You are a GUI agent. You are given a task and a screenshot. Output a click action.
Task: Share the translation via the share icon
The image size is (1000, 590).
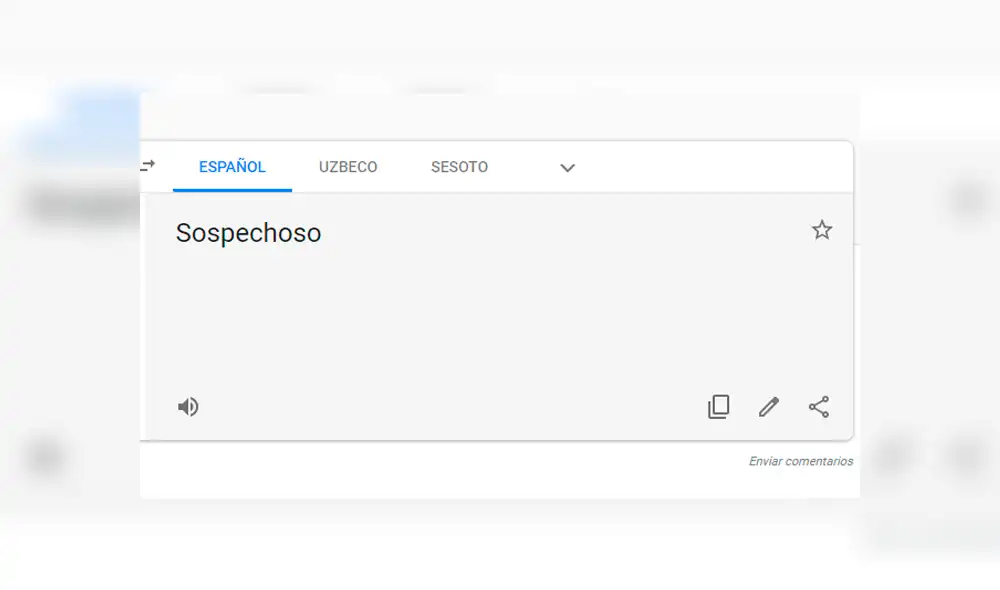[819, 406]
